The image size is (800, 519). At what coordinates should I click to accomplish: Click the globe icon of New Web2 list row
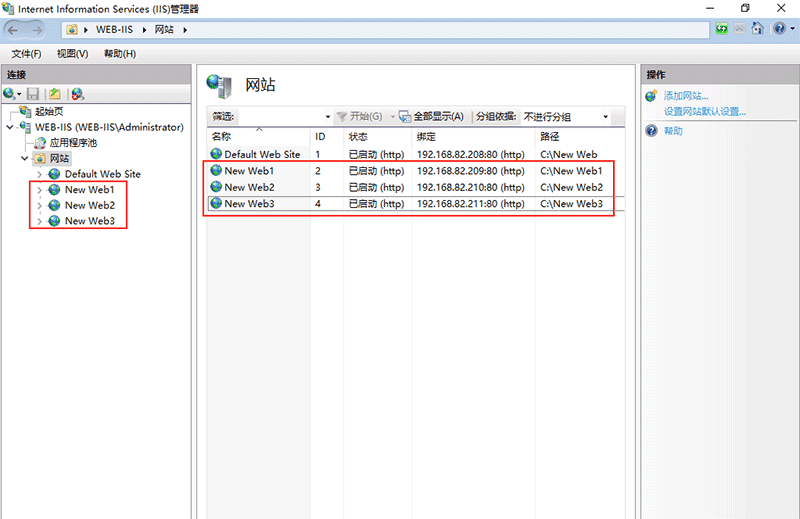click(216, 187)
